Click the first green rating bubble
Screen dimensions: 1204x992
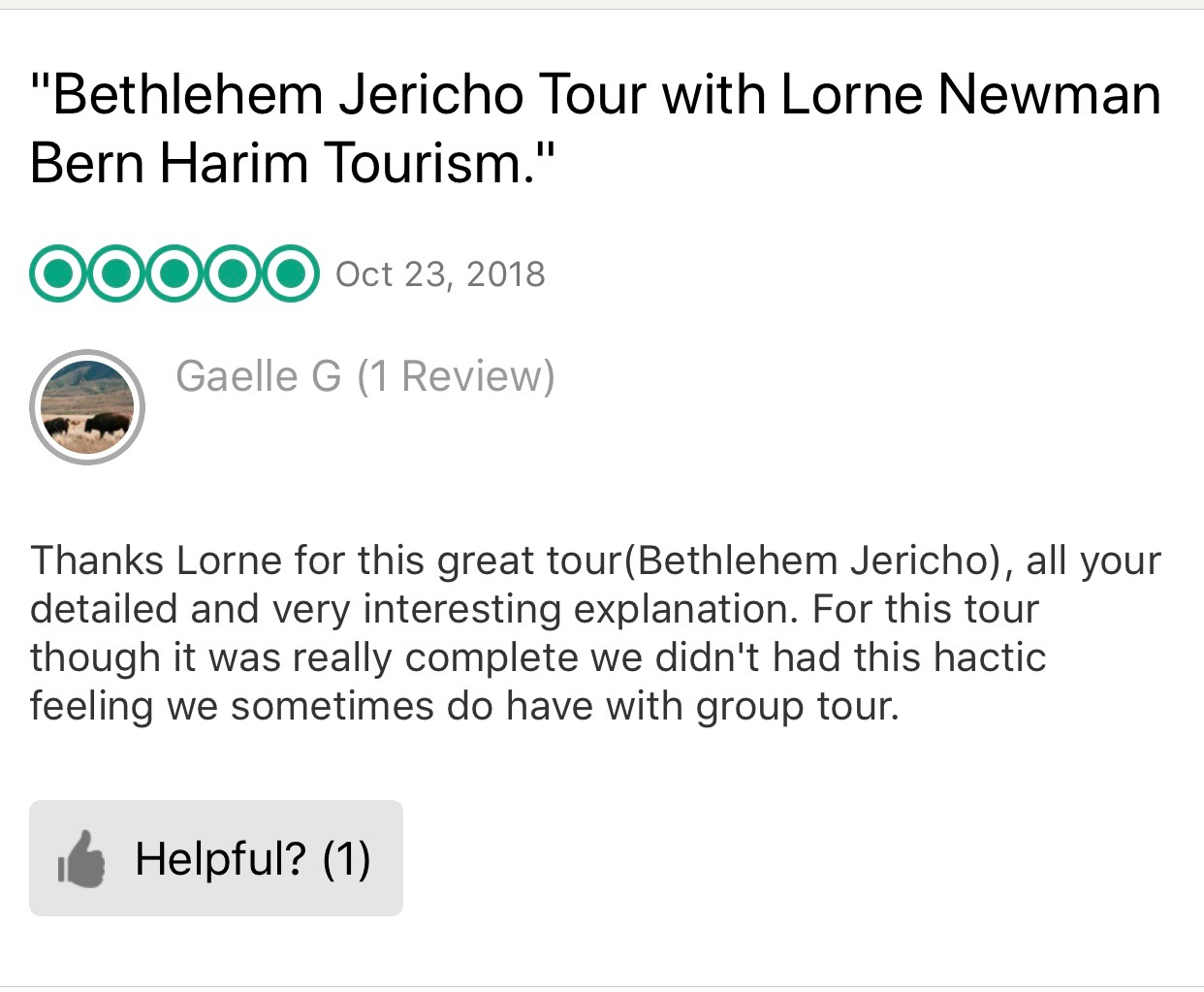pyautogui.click(x=58, y=274)
